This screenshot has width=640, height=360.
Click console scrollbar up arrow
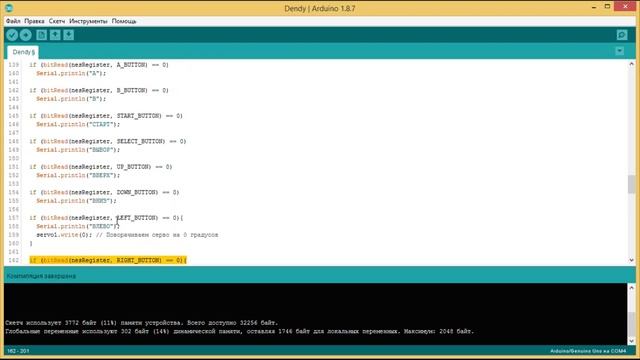[x=631, y=288]
